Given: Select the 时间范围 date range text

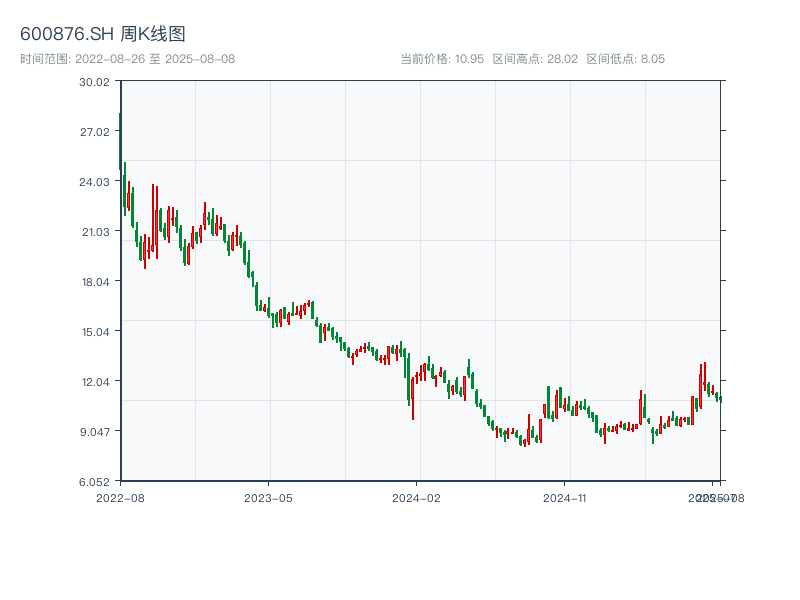Looking at the screenshot, I should (x=127, y=59).
